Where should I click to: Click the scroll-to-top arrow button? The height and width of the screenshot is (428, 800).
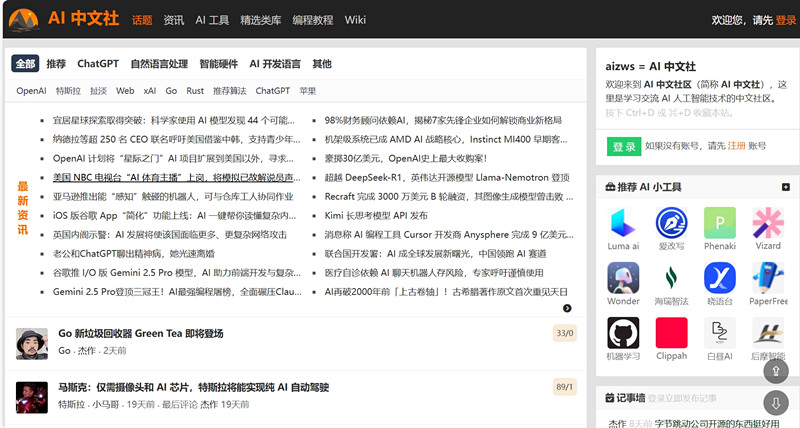[776, 371]
